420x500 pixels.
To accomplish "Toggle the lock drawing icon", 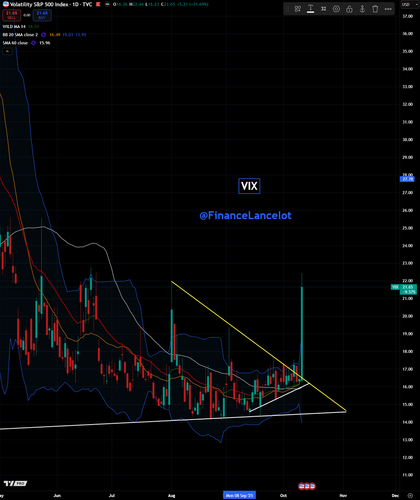I will tap(349, 9).
